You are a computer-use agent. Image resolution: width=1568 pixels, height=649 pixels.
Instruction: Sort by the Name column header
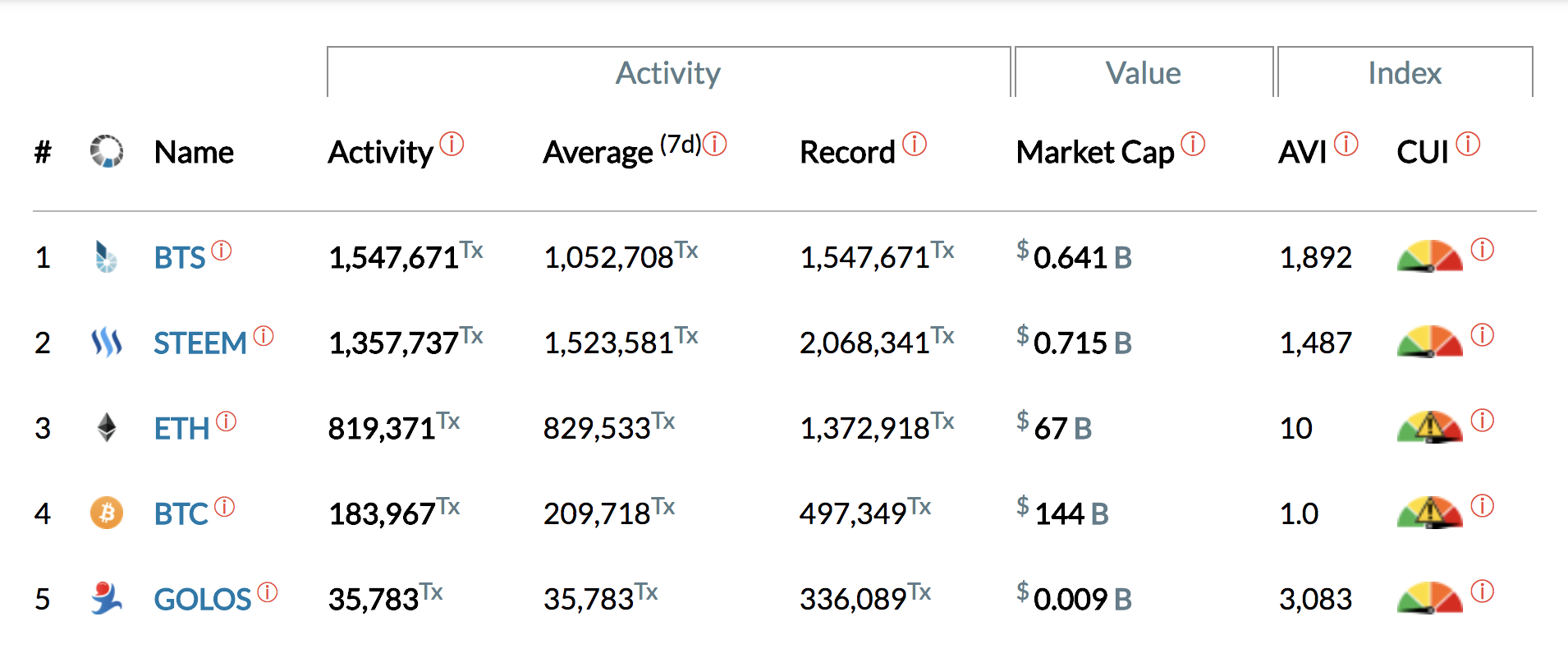194,152
